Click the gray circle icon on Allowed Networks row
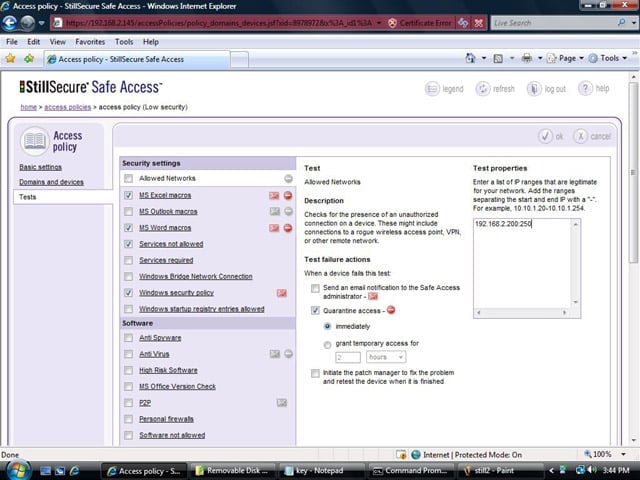 point(289,178)
